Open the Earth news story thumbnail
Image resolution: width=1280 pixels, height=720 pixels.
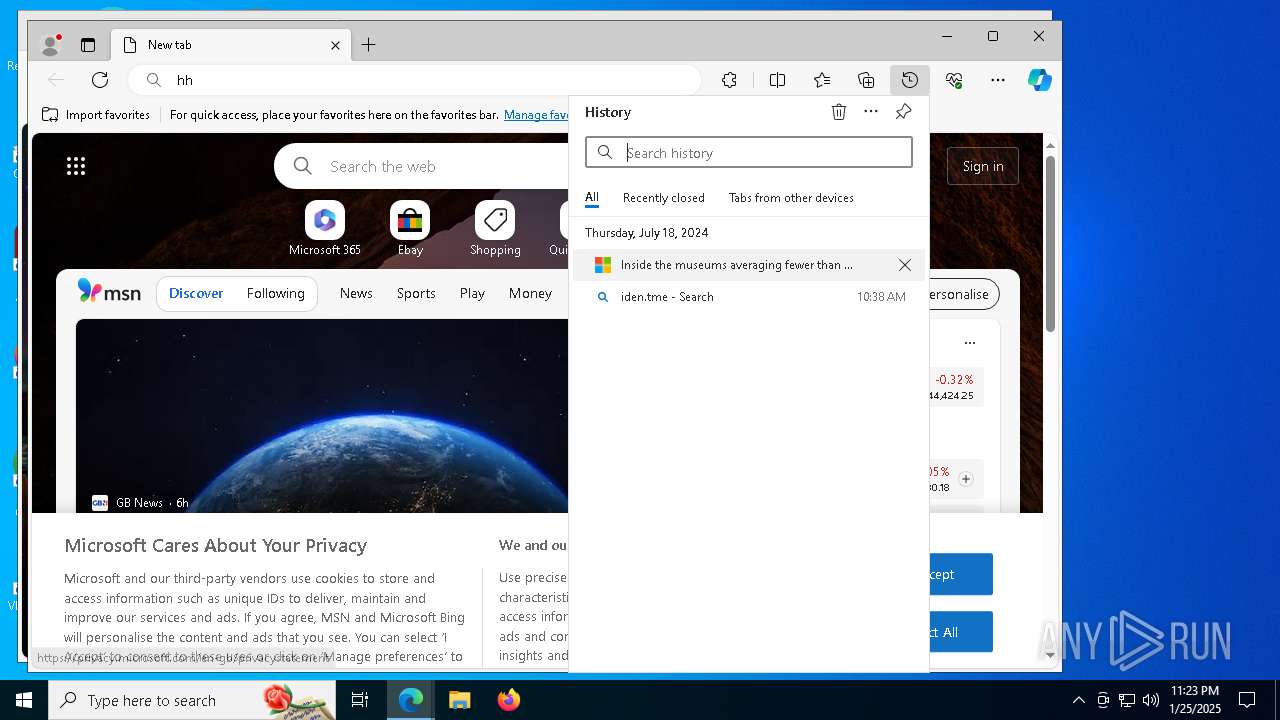[322, 415]
